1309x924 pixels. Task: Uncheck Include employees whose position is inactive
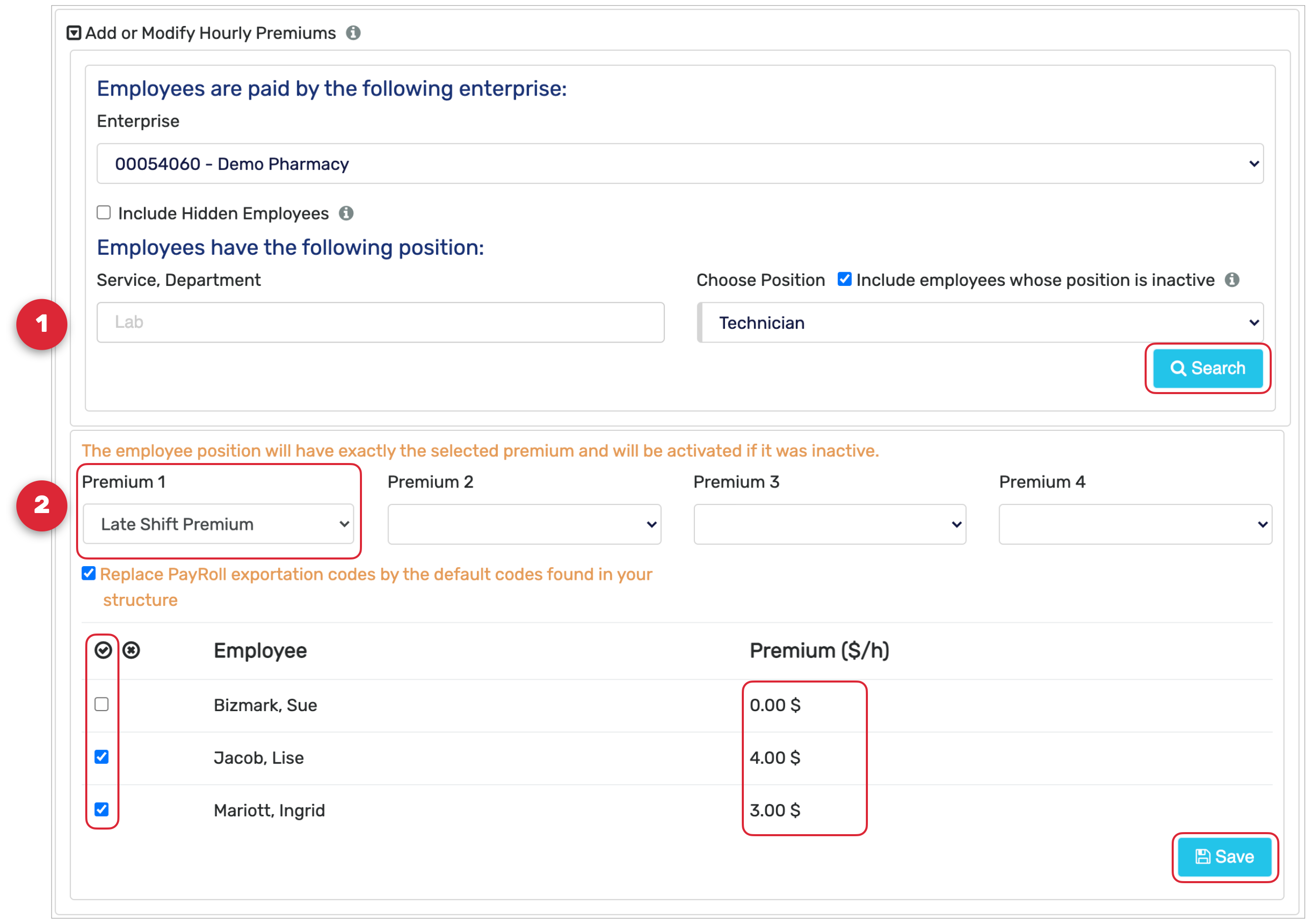coord(844,279)
